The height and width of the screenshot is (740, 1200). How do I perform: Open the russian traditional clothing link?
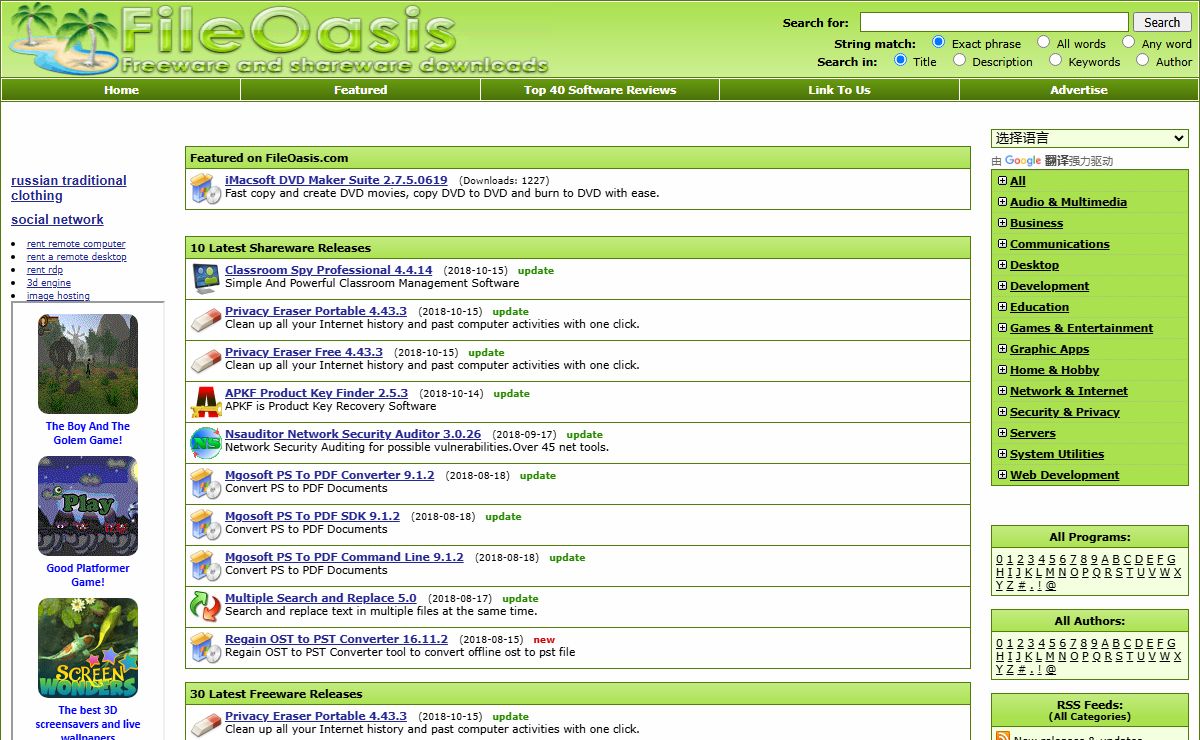69,188
